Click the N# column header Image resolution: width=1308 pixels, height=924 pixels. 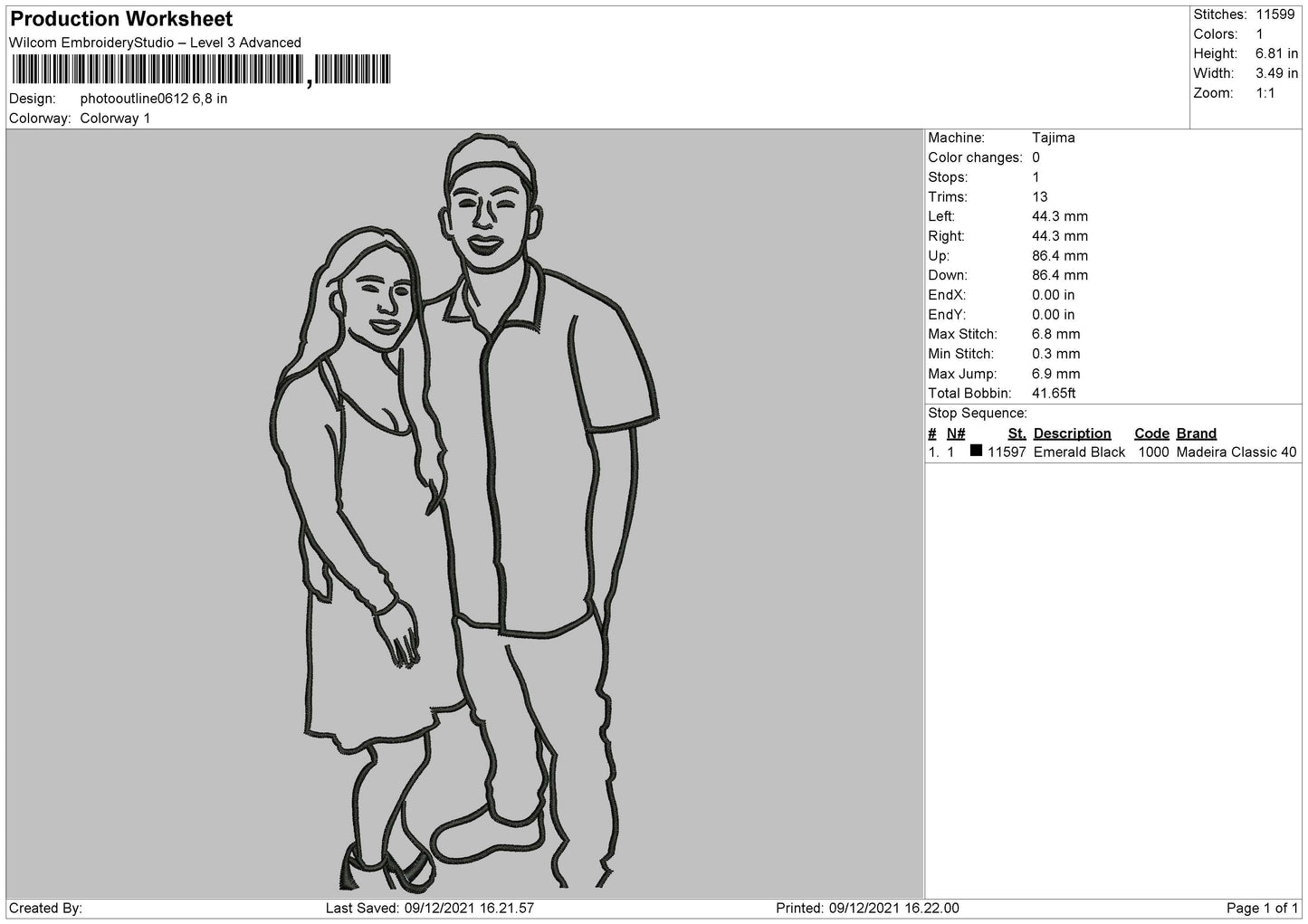pyautogui.click(x=957, y=433)
